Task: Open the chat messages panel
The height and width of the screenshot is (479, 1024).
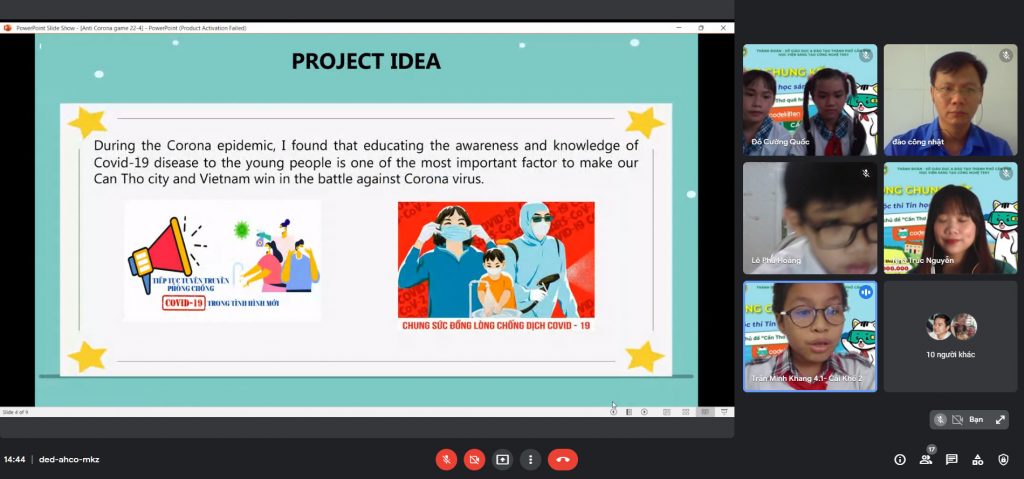Action: click(x=952, y=459)
